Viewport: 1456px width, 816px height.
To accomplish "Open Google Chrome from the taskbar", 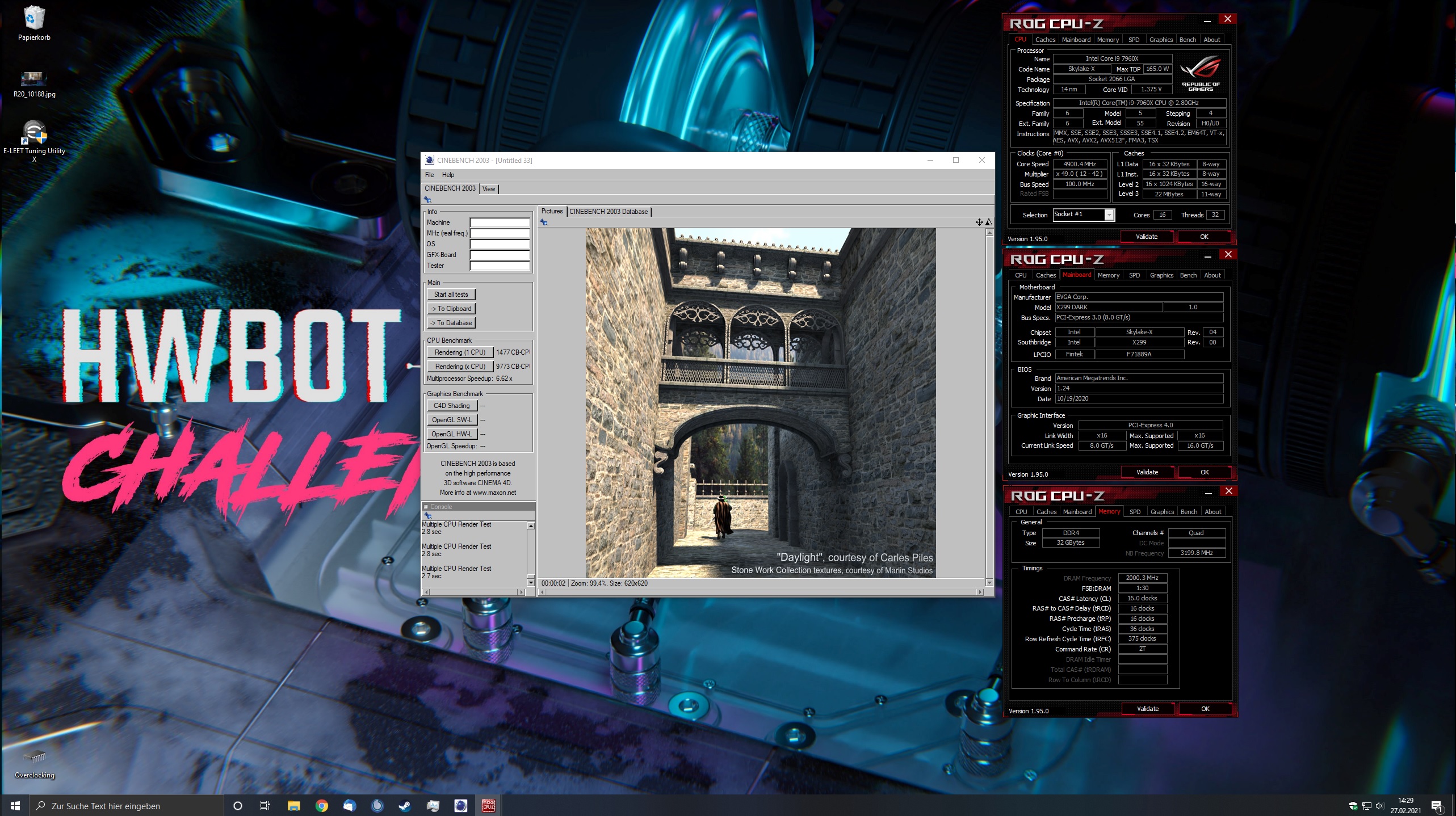I will [x=321, y=805].
